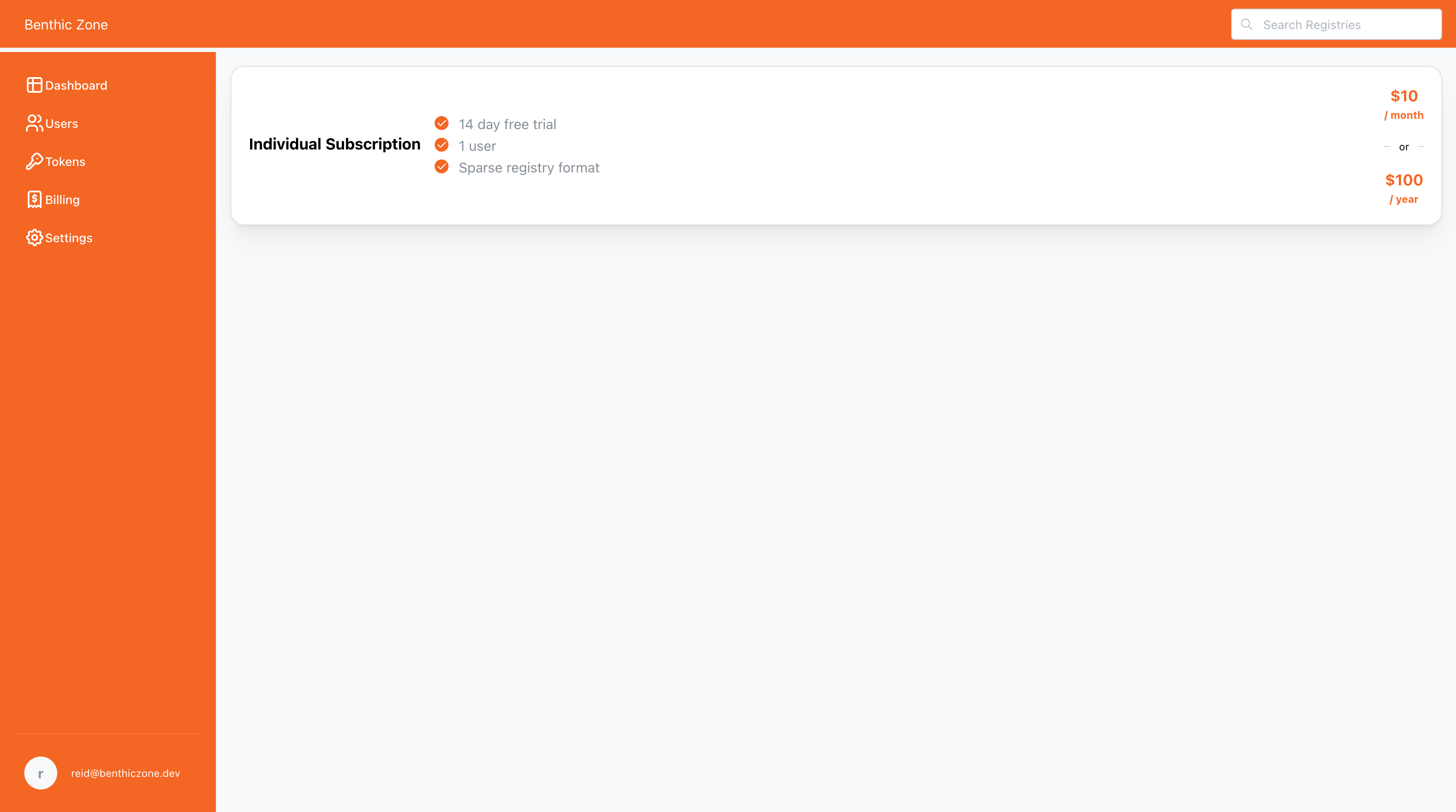Screen dimensions: 1456x812
Task: Click checkmark beside 14 day free trial
Action: (442, 123)
